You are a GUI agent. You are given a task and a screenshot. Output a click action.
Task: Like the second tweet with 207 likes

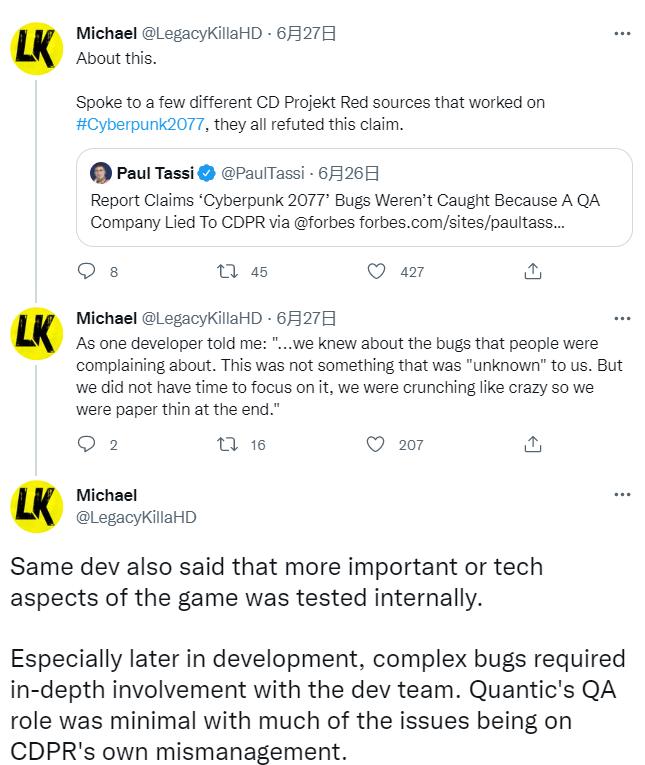(x=377, y=444)
